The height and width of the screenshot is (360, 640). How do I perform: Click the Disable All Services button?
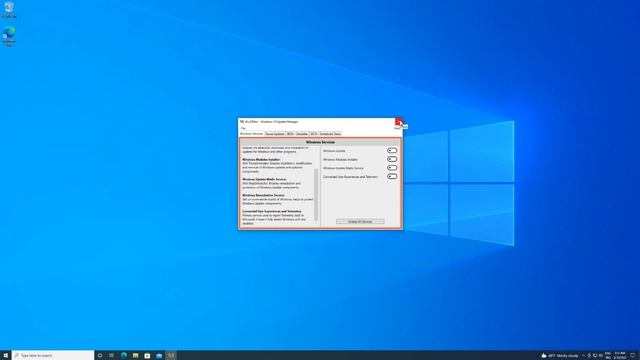[360, 221]
